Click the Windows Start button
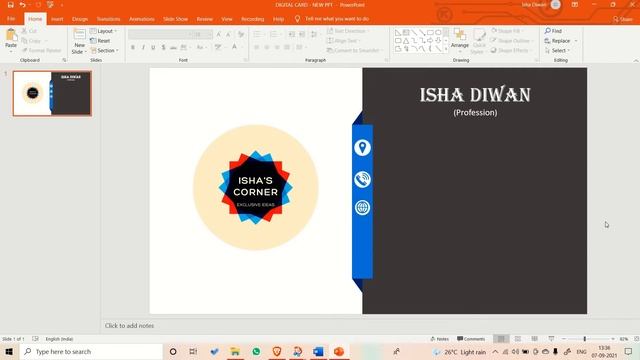The width and height of the screenshot is (640, 360). point(9,351)
